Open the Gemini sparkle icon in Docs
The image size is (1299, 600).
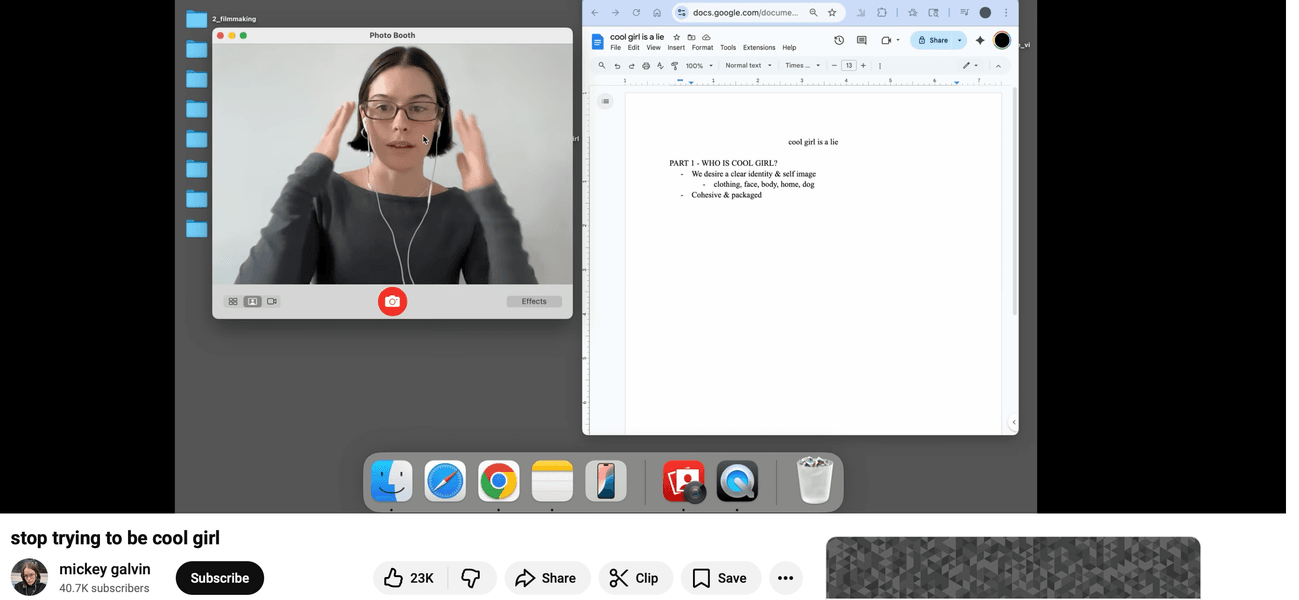(980, 40)
